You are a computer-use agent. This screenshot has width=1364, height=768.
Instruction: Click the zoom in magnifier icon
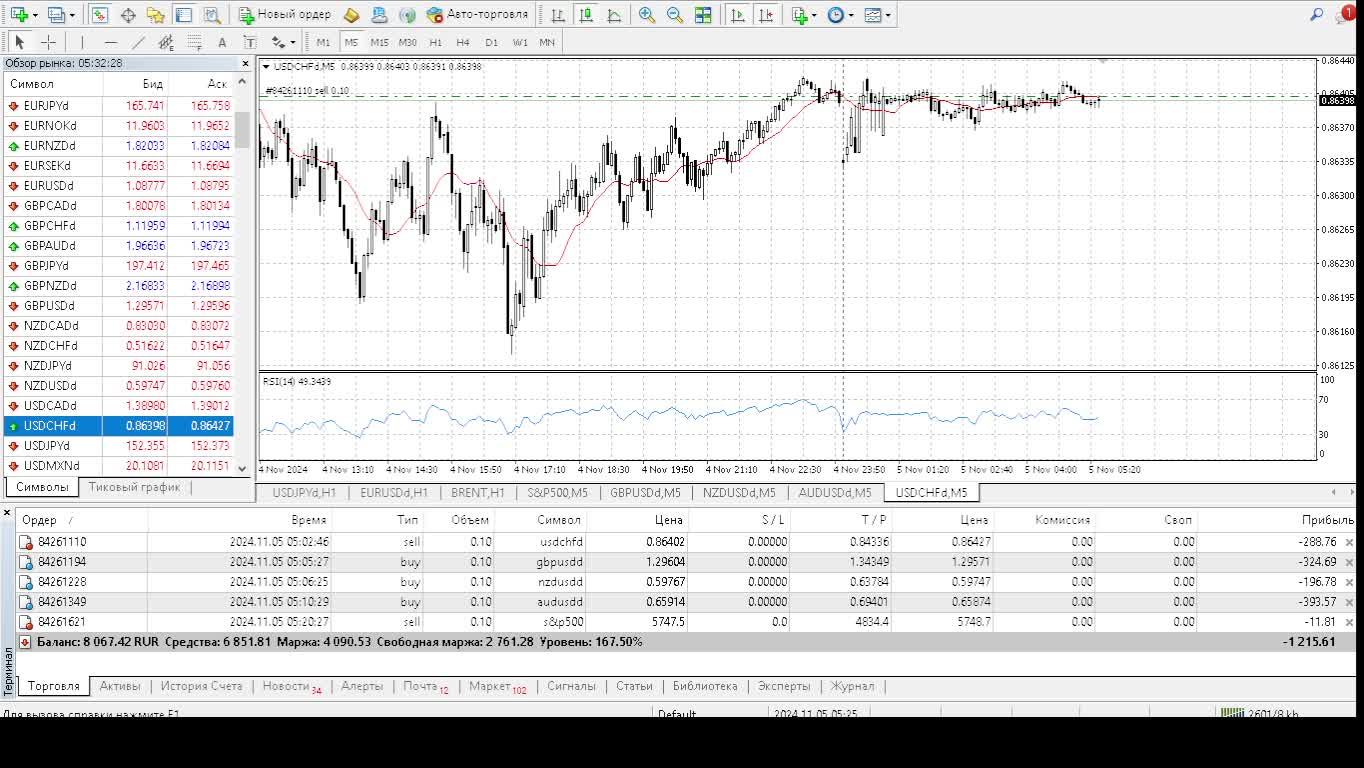point(647,15)
